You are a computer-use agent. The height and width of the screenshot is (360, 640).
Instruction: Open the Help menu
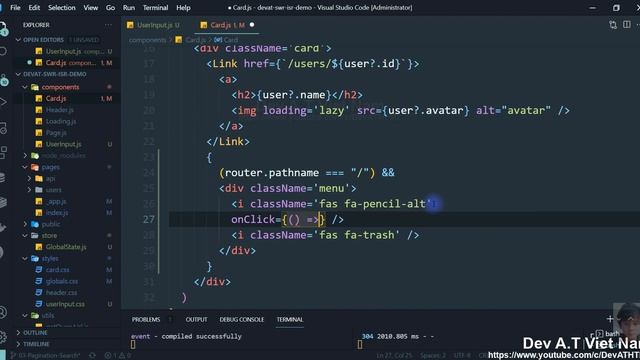click(183, 8)
